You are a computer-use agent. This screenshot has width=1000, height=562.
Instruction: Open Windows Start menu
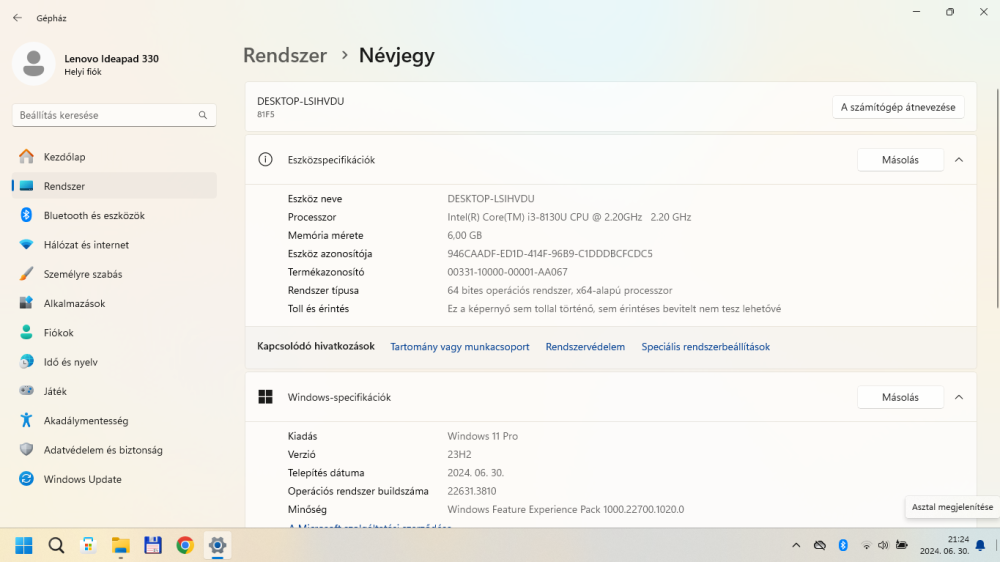pos(24,545)
